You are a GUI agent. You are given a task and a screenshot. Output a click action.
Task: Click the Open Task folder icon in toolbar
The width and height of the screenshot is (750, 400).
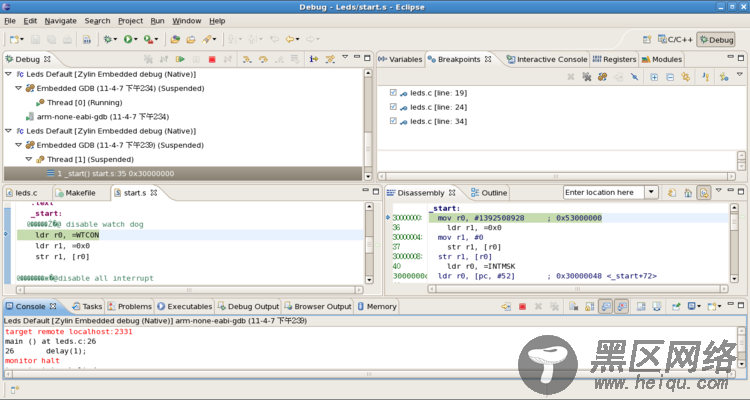click(x=191, y=39)
